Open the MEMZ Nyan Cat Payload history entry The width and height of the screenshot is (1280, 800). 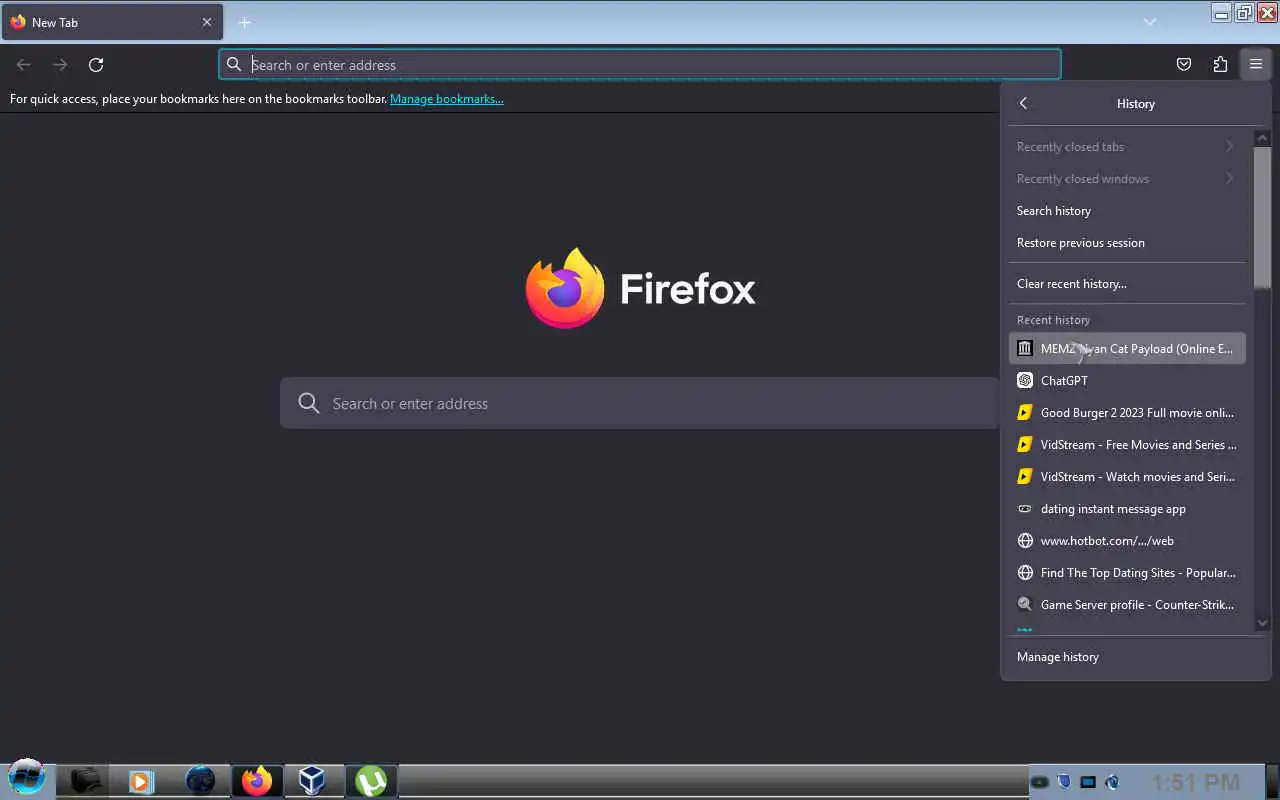[x=1127, y=349]
